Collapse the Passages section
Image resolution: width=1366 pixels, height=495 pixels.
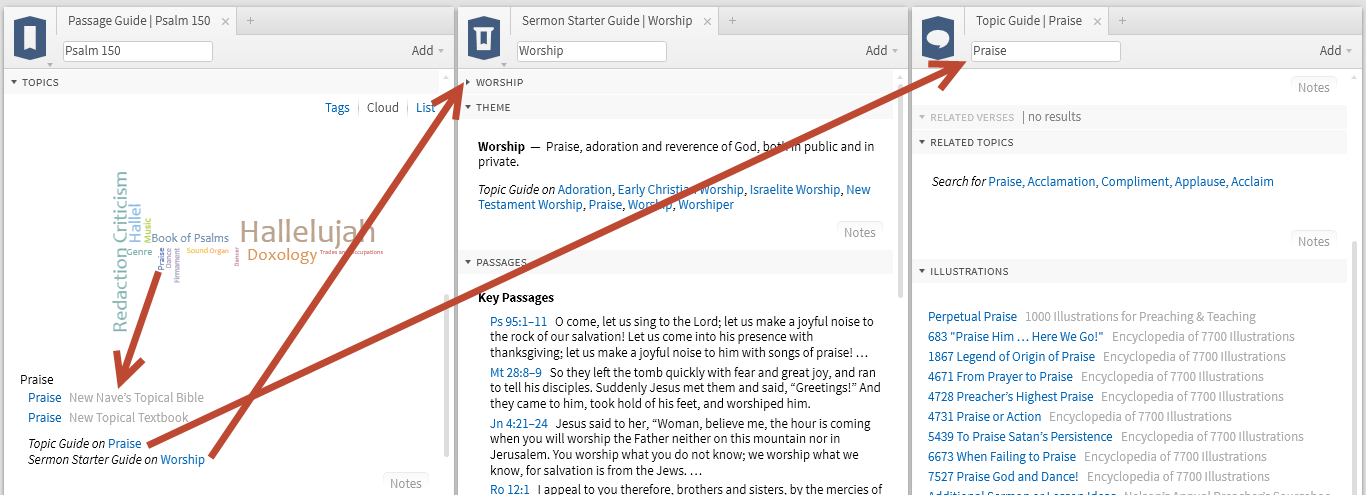pos(467,263)
